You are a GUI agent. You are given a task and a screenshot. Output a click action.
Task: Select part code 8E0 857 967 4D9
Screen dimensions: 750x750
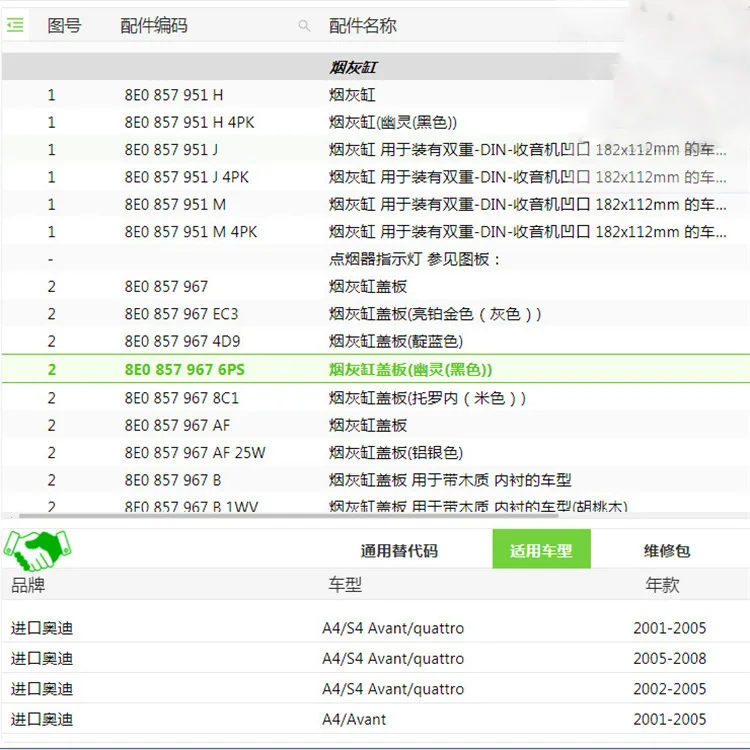[182, 341]
